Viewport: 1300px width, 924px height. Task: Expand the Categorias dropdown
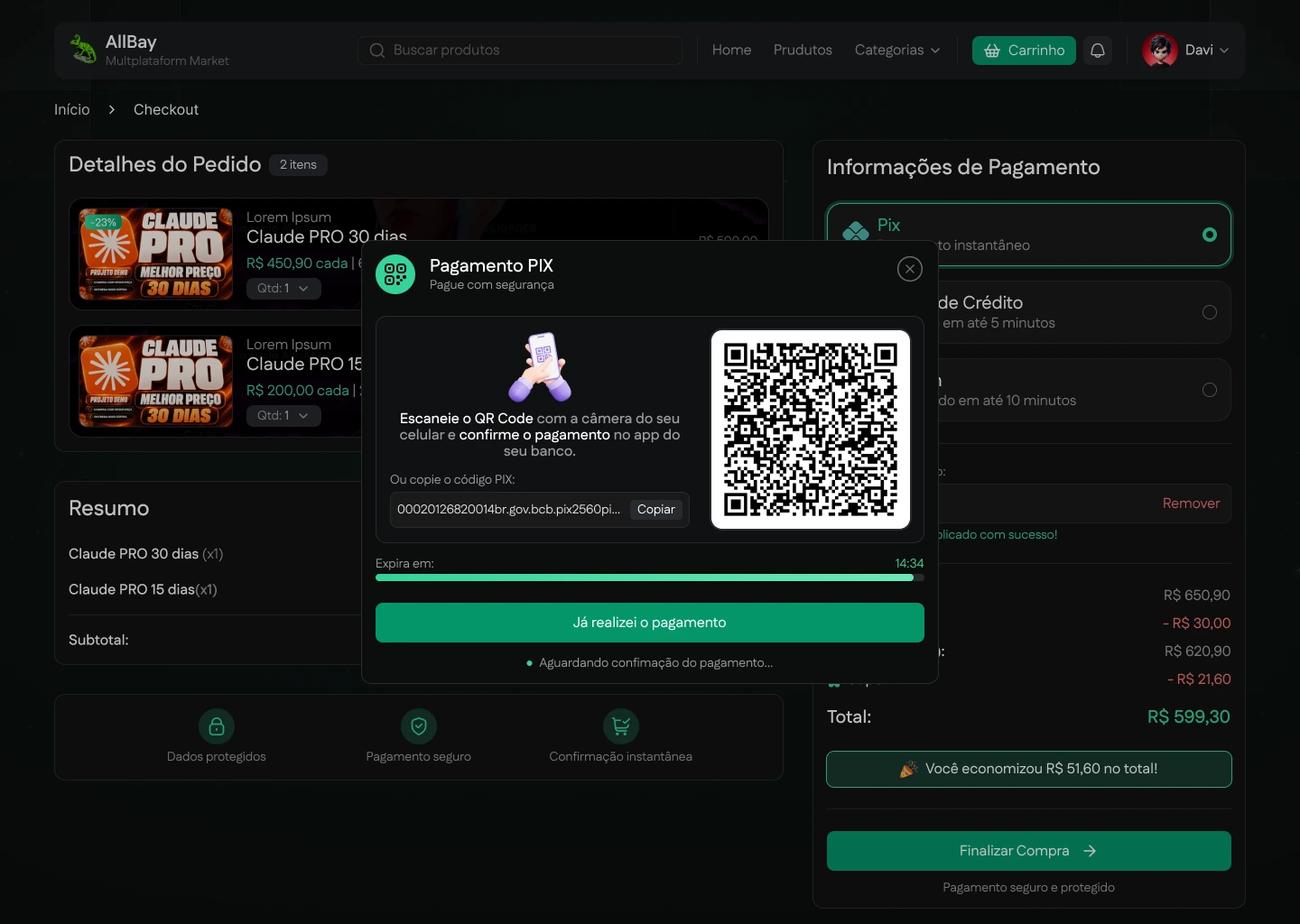[x=897, y=51]
